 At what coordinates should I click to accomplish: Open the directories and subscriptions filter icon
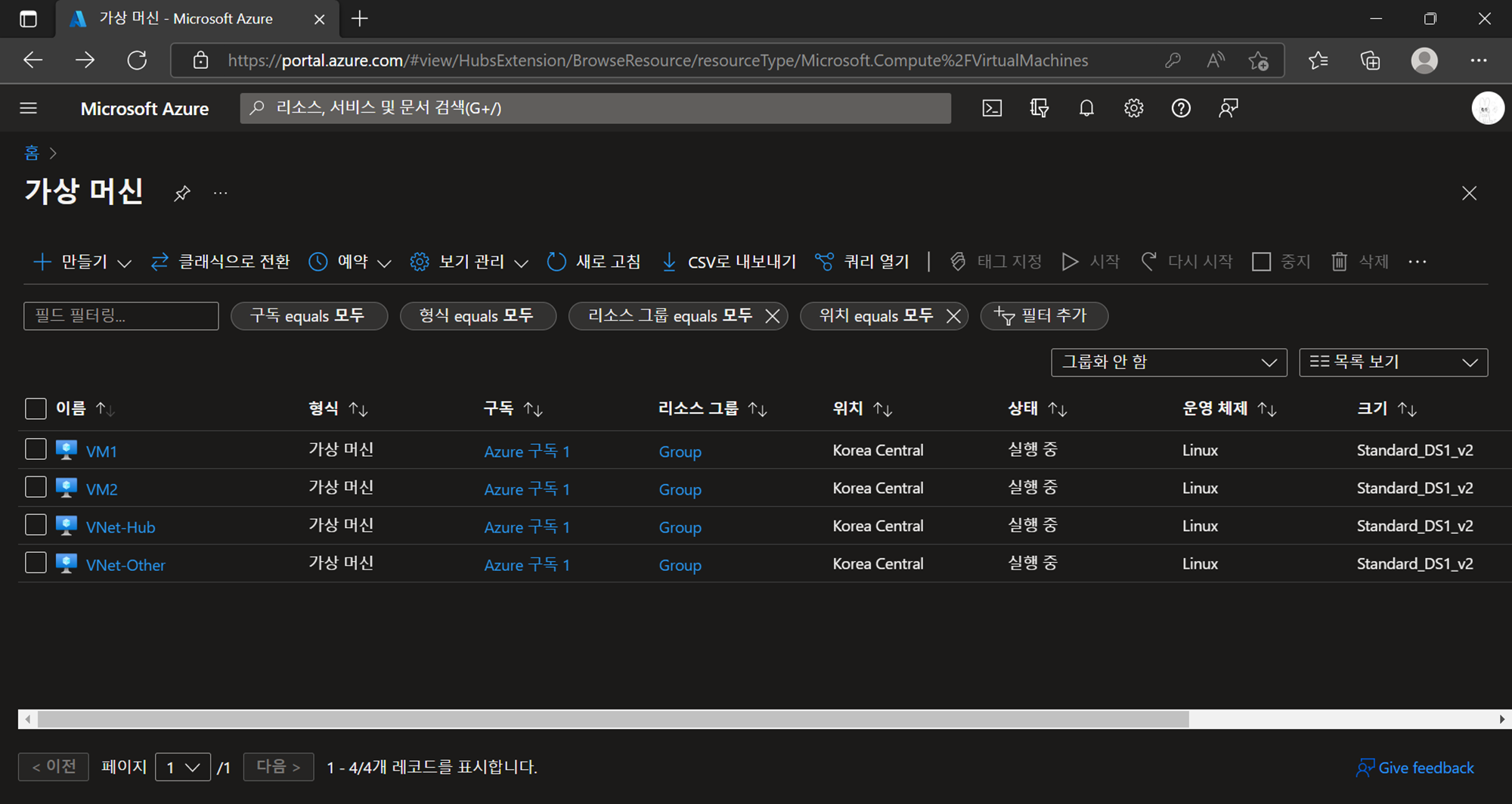1039,108
